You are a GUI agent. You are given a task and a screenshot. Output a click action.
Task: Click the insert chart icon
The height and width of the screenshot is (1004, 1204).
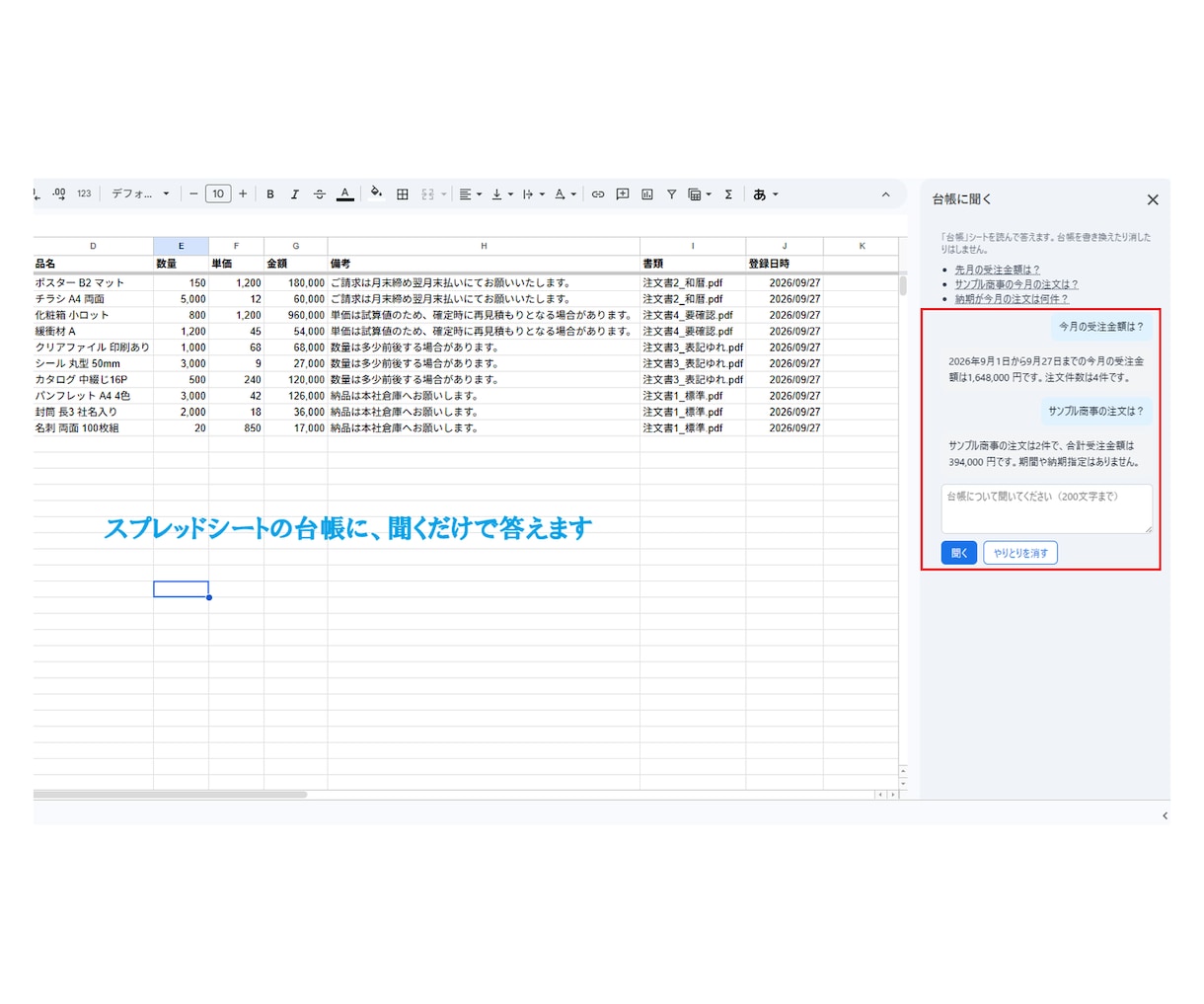pyautogui.click(x=647, y=194)
